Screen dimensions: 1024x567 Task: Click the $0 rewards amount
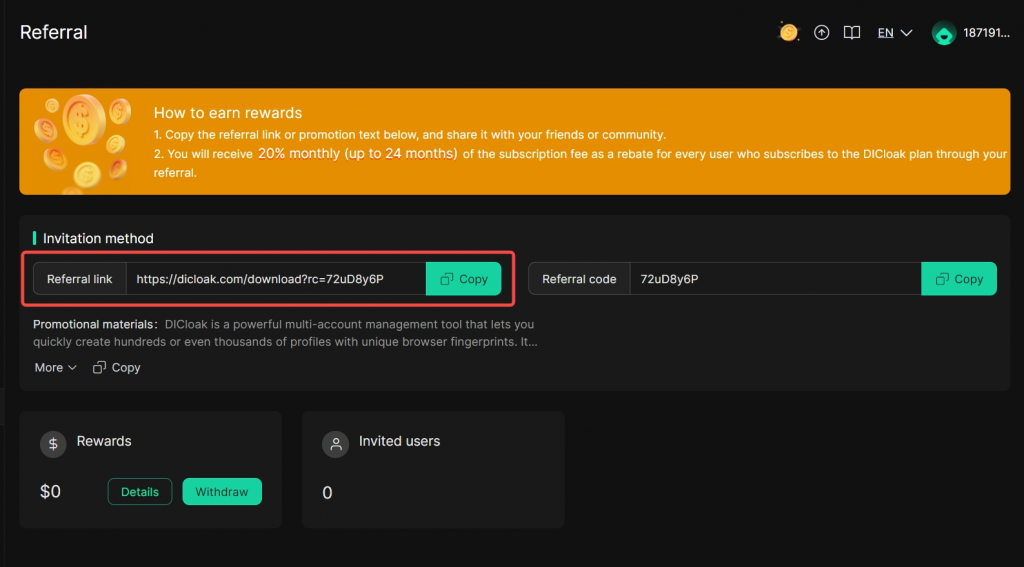pyautogui.click(x=50, y=492)
